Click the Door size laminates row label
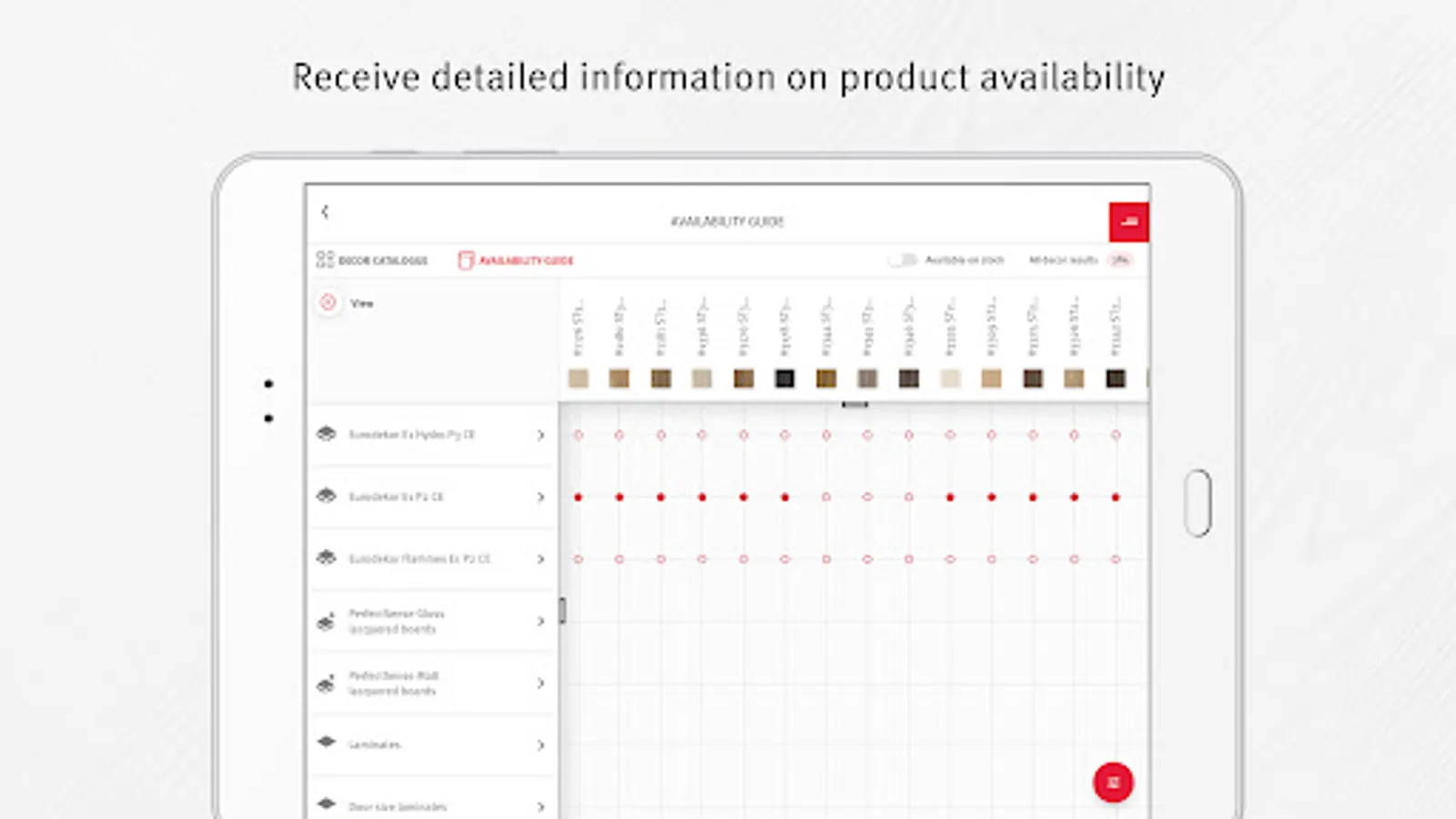Screen dimensions: 1456x819 pos(398,806)
